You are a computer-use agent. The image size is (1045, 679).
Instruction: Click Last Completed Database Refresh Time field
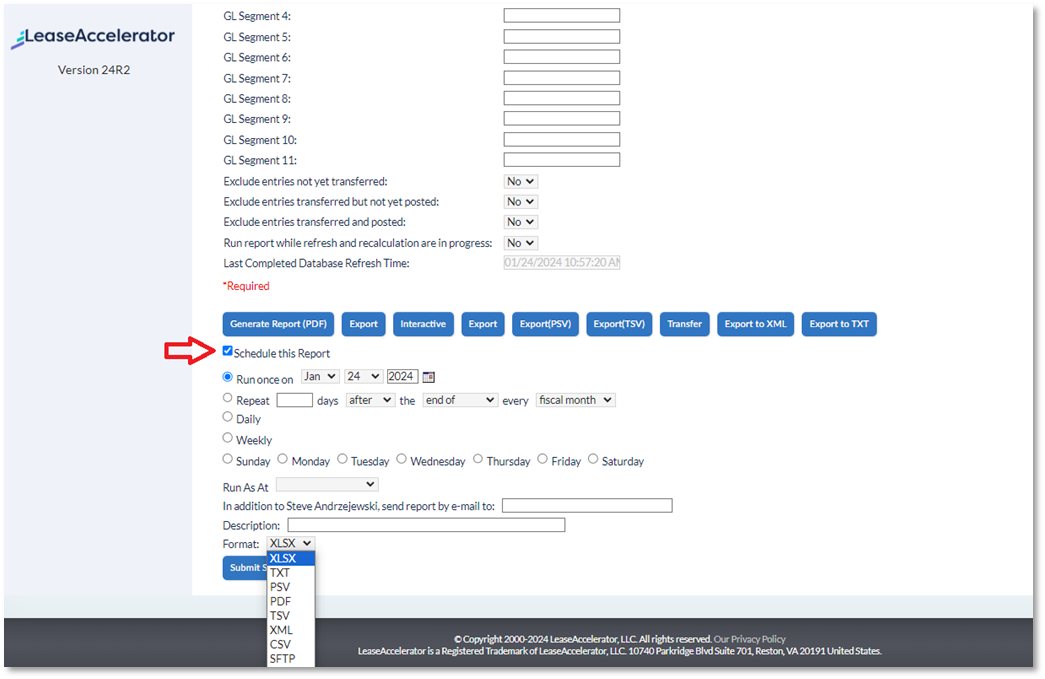(562, 263)
